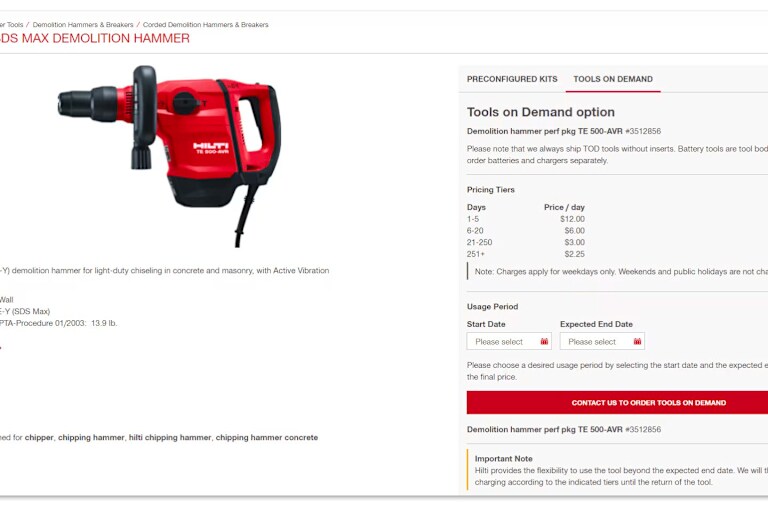The width and height of the screenshot is (768, 512).
Task: Open the Demolition Hammers & Breakers breadcrumb
Action: [83, 24]
